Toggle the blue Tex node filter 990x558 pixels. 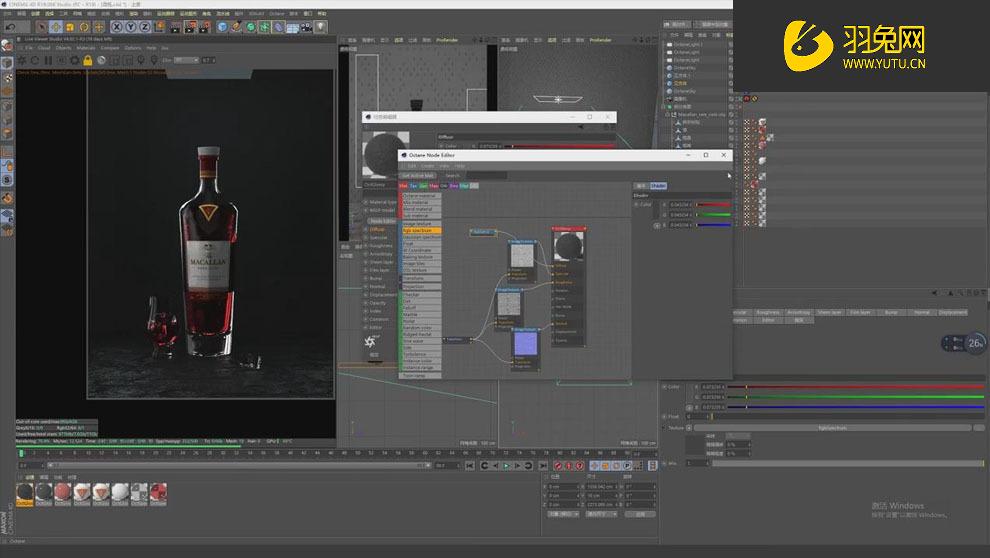pyautogui.click(x=414, y=186)
